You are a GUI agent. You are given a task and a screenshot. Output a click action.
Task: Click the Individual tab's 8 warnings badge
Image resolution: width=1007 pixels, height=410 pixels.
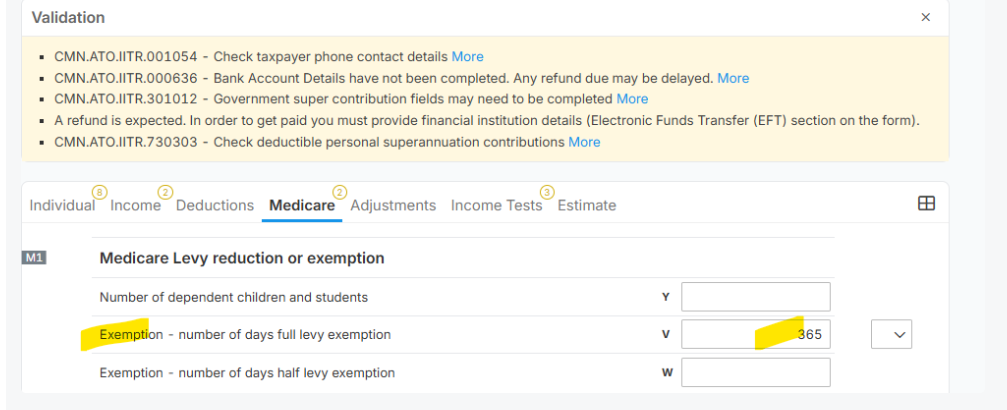coord(100,192)
